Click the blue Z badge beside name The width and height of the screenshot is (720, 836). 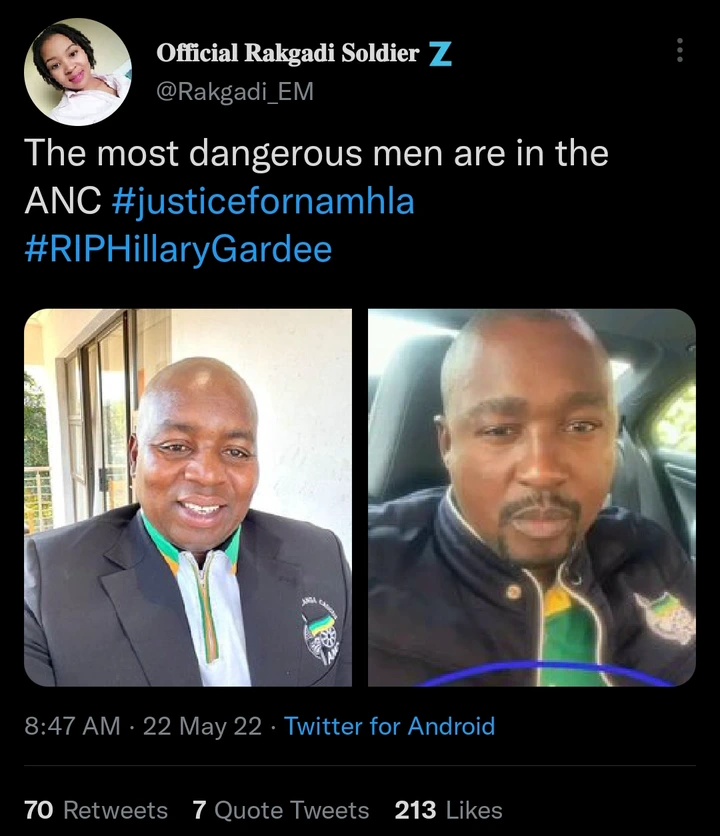tap(441, 54)
